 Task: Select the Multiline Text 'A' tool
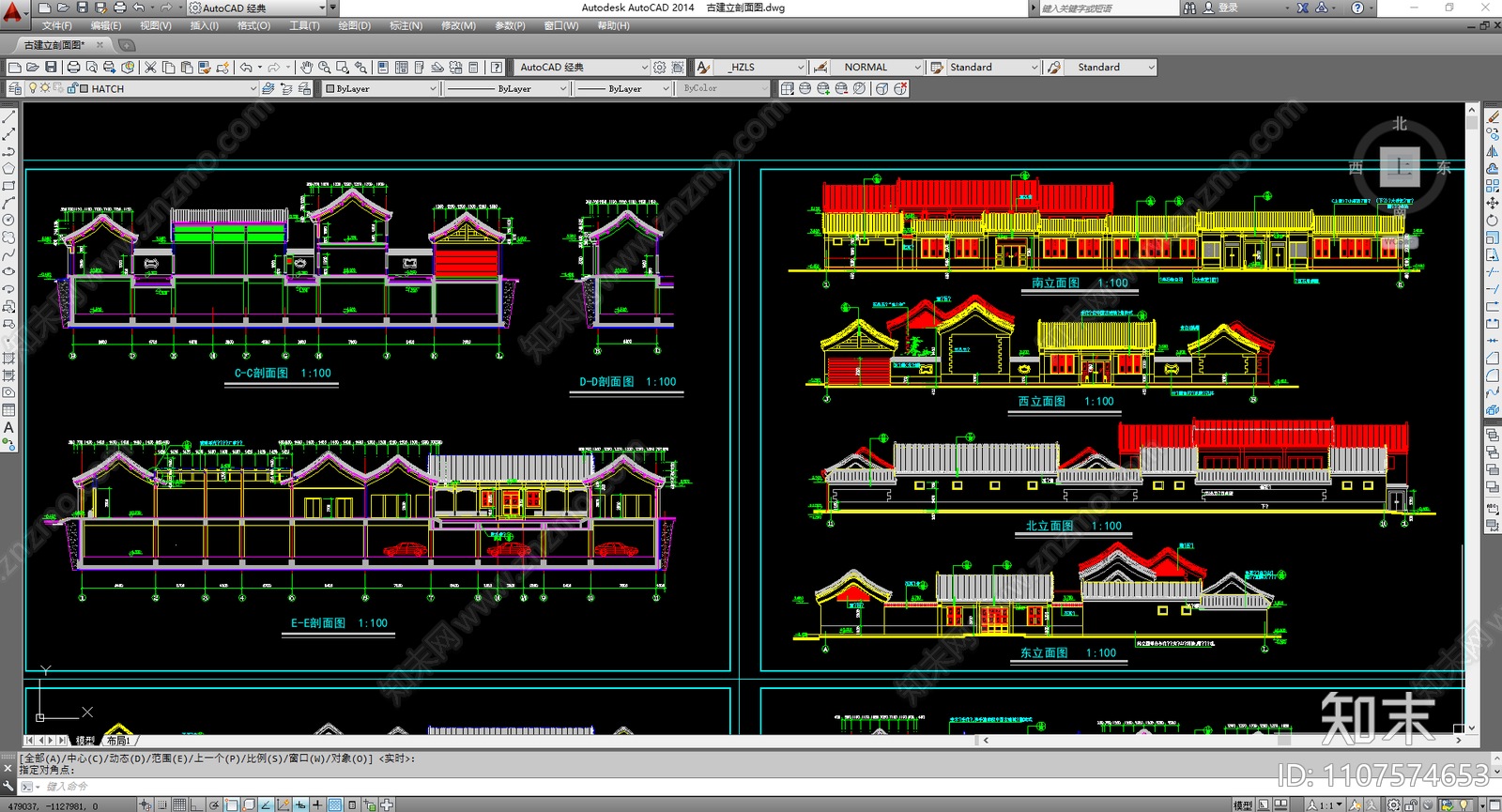(x=8, y=428)
